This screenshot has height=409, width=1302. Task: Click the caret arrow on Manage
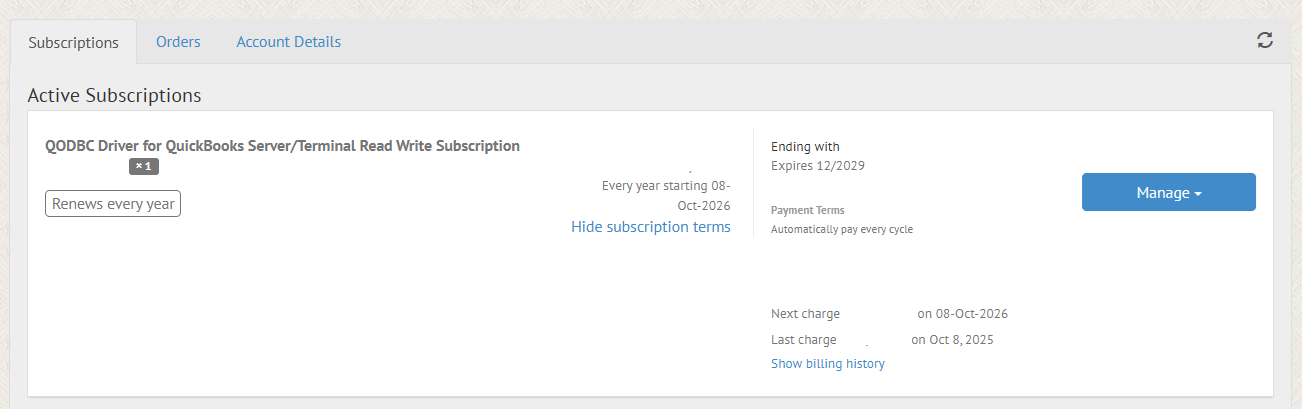coord(1198,194)
